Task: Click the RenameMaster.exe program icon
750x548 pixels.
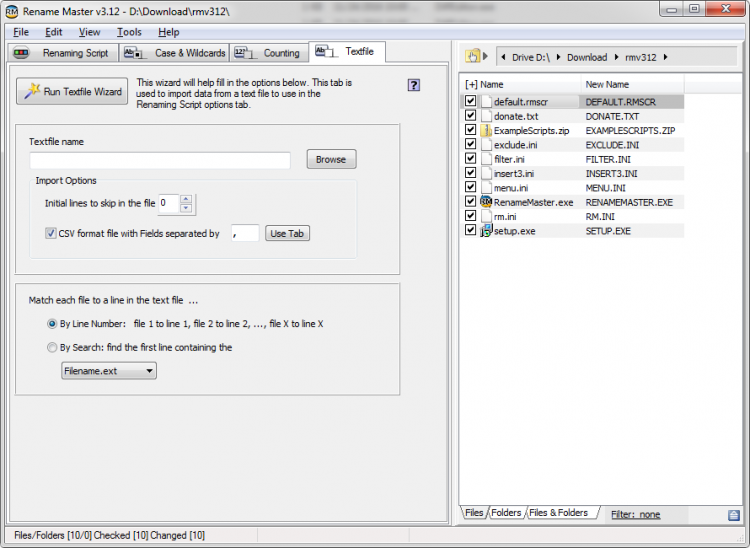Action: 486,202
